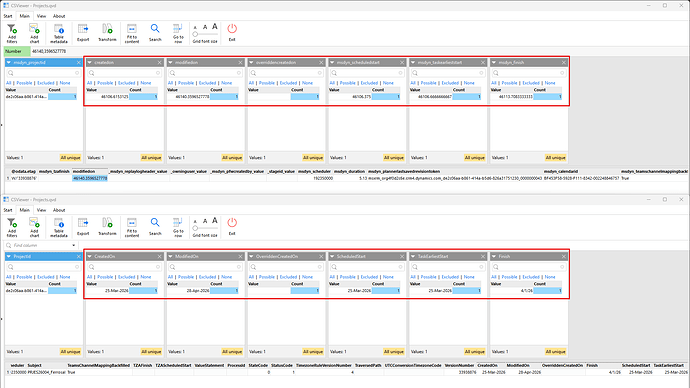The height and width of the screenshot is (388, 690).
Task: Expand the TaskEarliestStart panel header arrow
Action: [x=413, y=256]
